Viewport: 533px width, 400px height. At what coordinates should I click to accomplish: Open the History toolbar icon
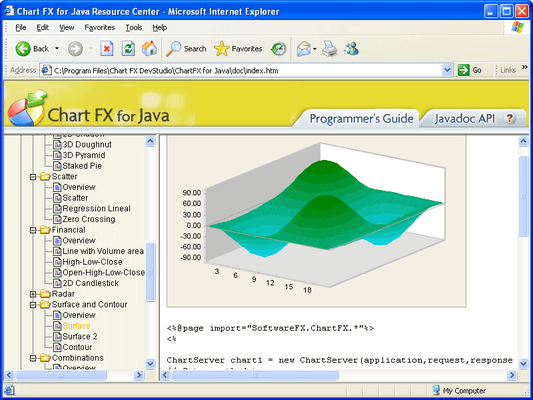point(278,49)
